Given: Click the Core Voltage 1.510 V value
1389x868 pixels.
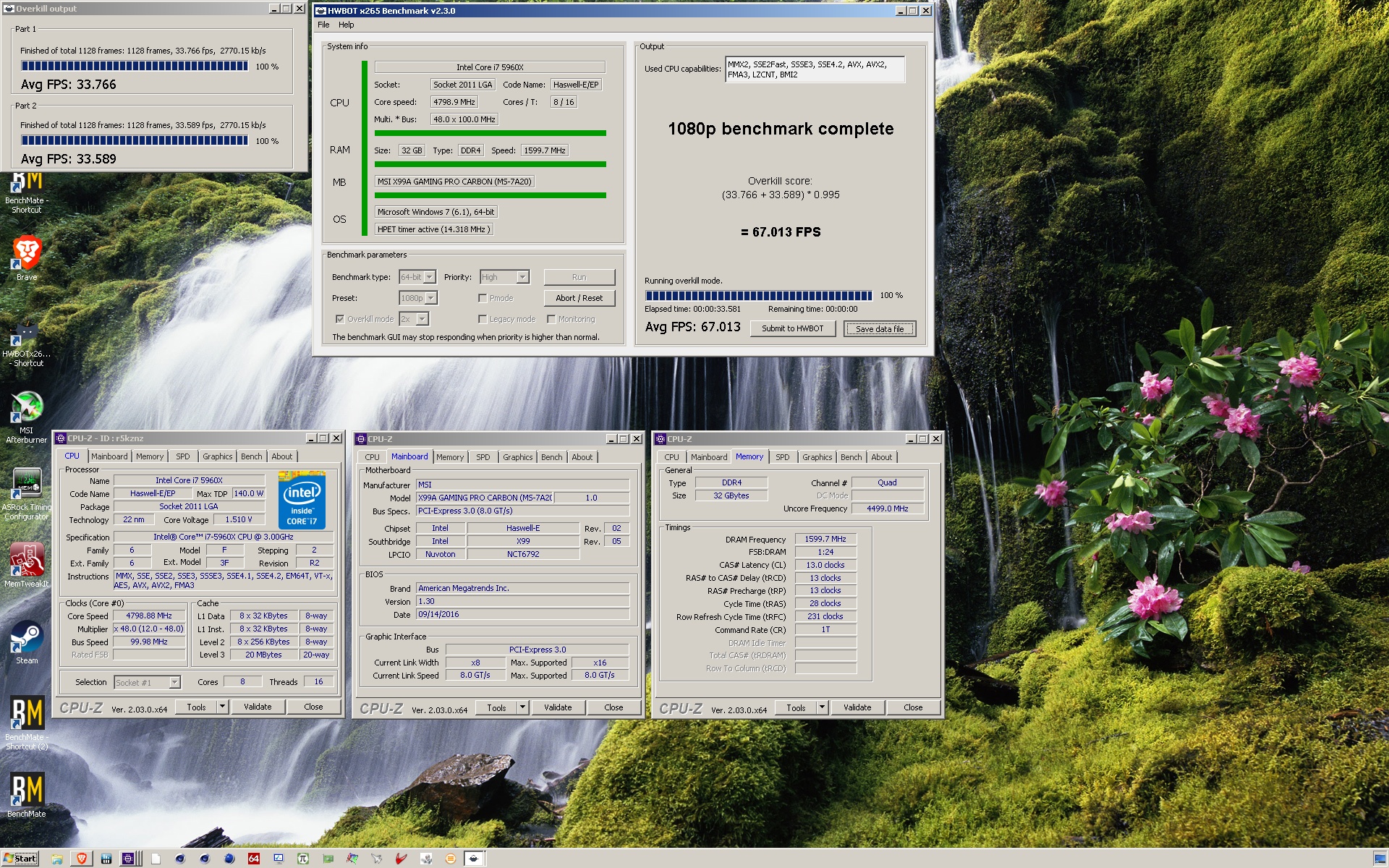Looking at the screenshot, I should click(239, 519).
